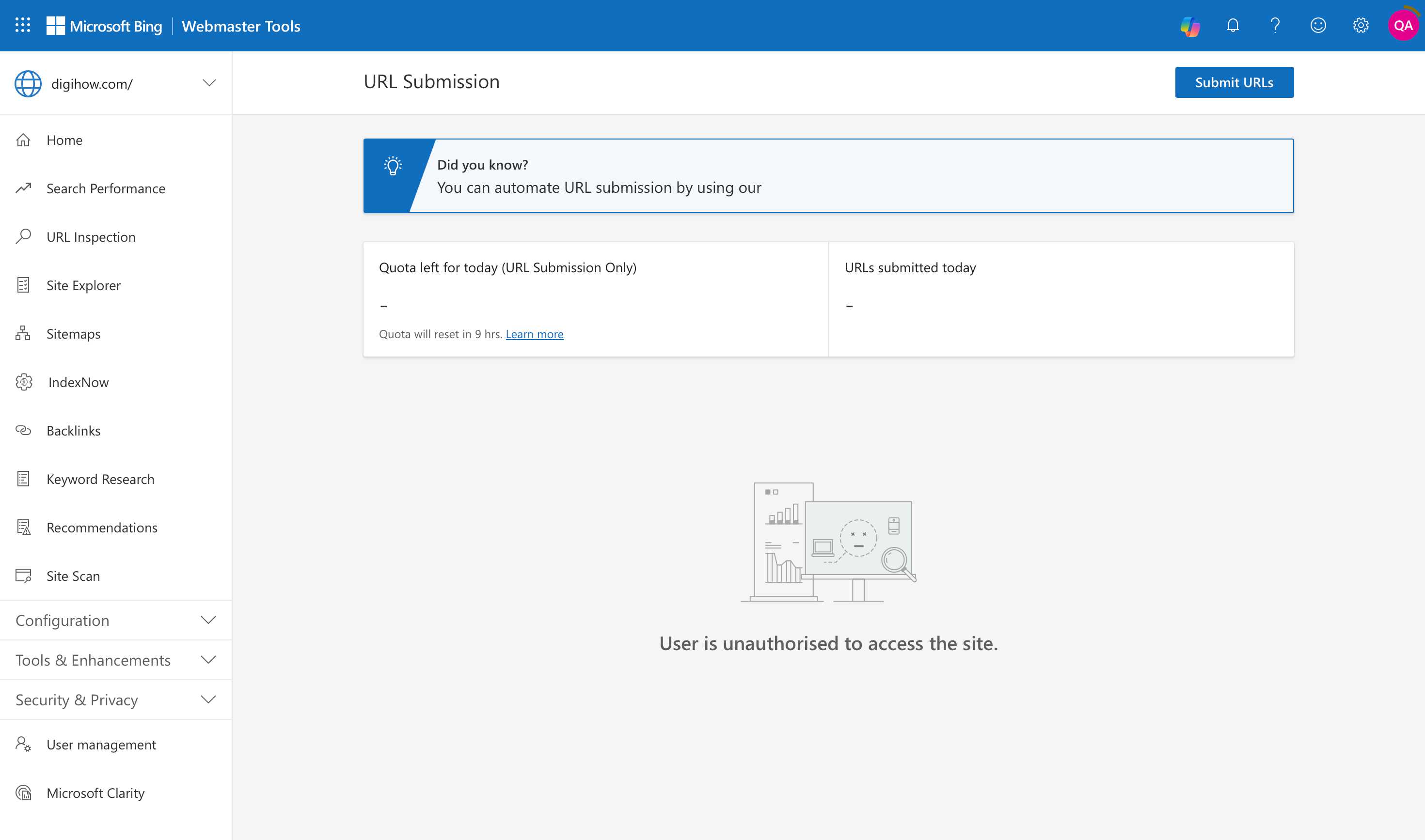Give feedback via the smiley icon
This screenshot has width=1425, height=840.
[x=1318, y=25]
